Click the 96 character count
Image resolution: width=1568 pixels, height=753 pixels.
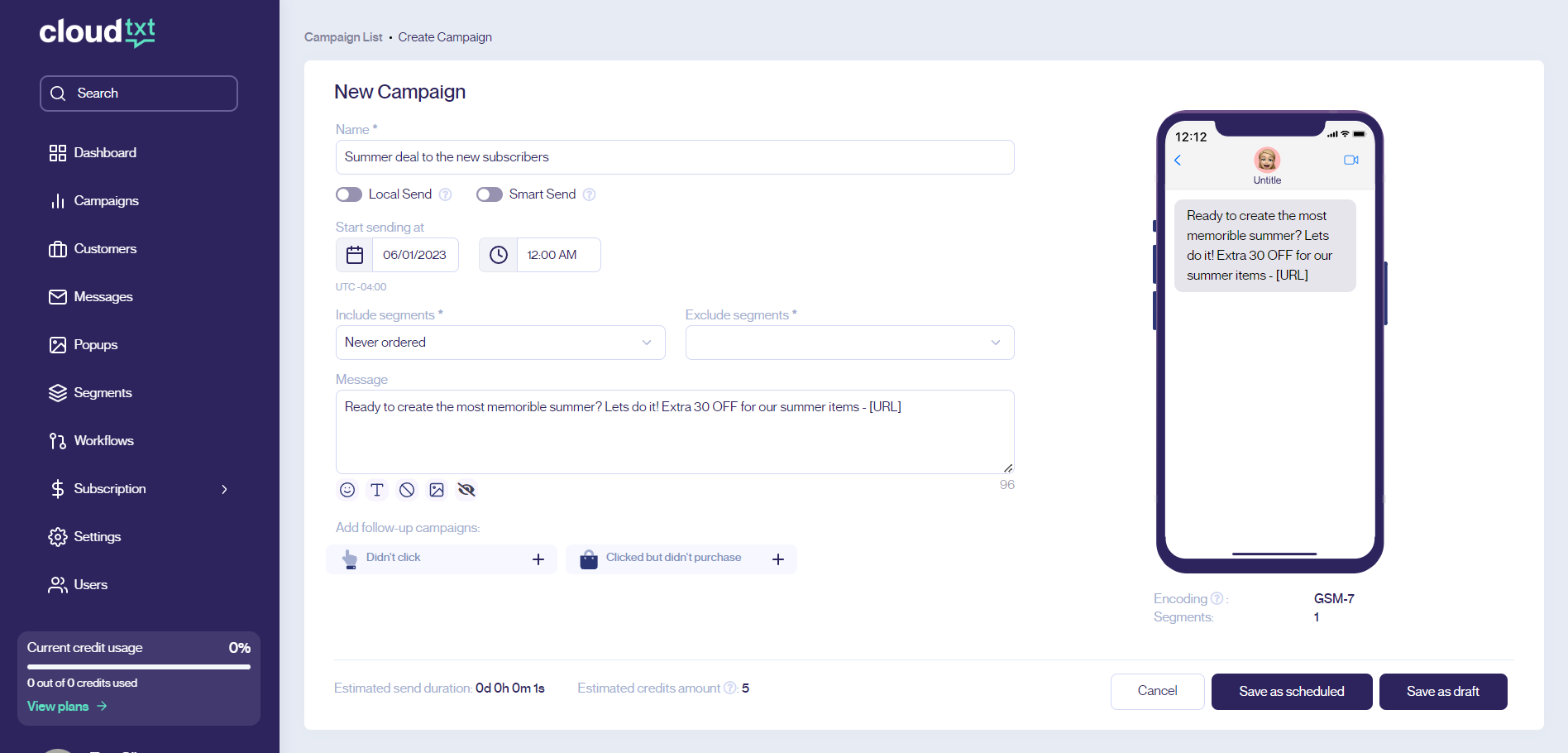(1006, 485)
